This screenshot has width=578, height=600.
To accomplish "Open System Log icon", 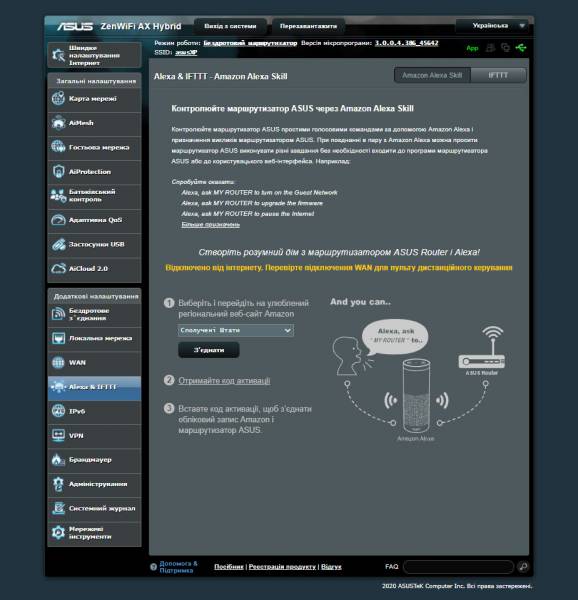I will tap(58, 508).
